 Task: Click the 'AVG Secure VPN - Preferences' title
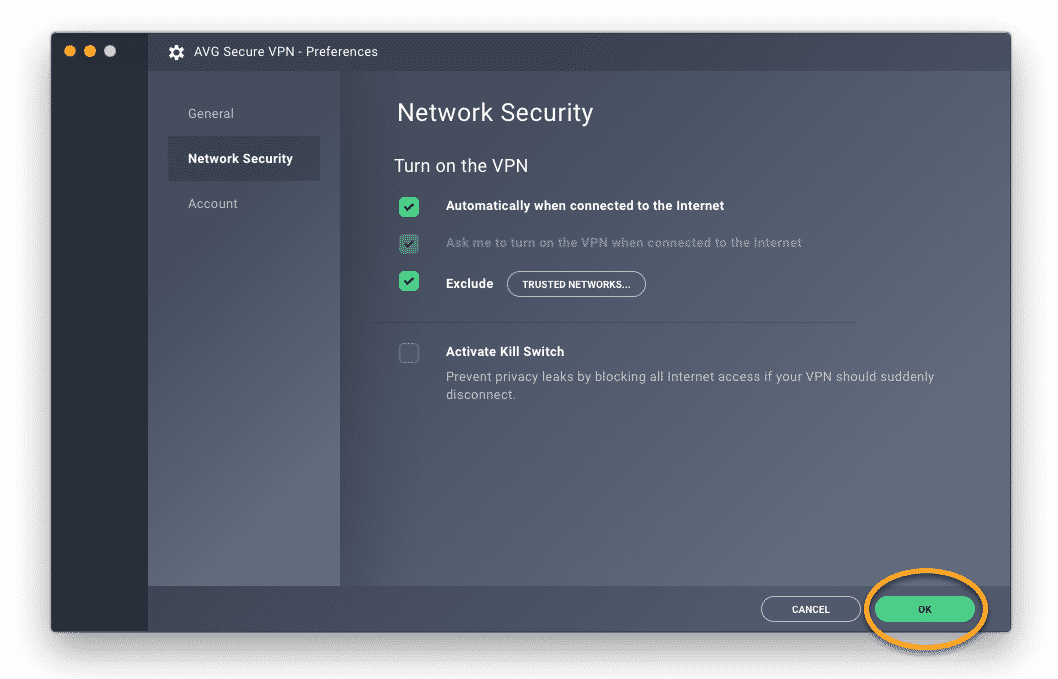285,52
